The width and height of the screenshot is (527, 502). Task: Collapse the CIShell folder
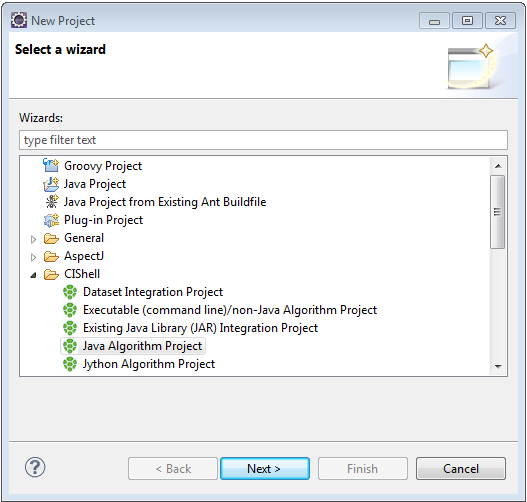coord(33,275)
